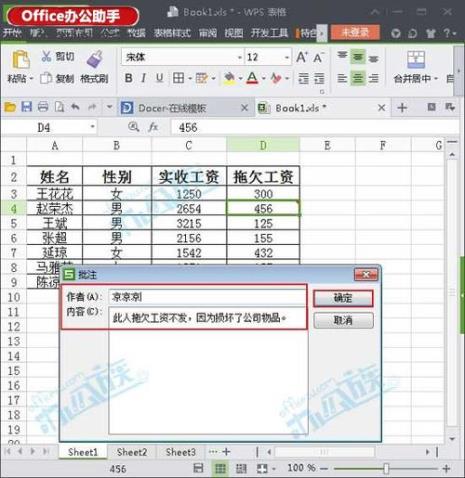The image size is (465, 478).
Task: Expand the Paste (粘贴) dropdown arrow
Action: [x=32, y=79]
